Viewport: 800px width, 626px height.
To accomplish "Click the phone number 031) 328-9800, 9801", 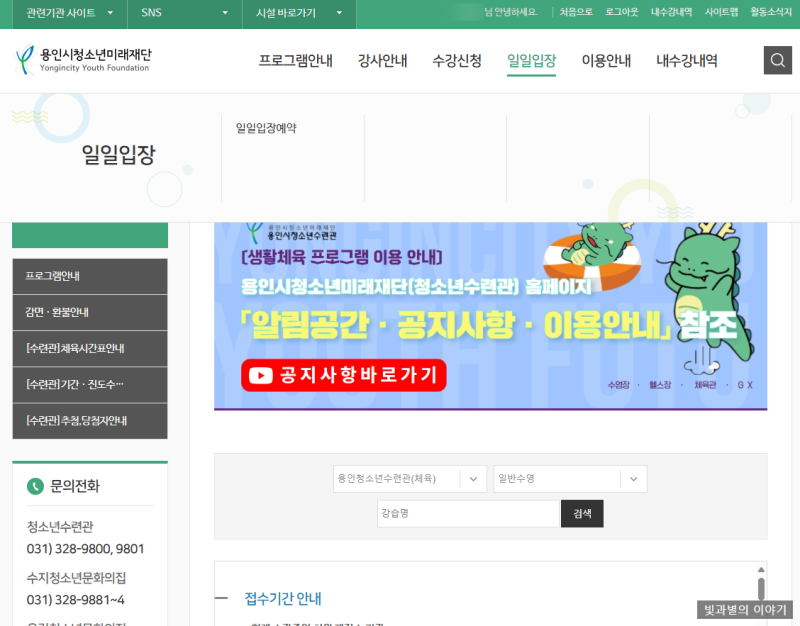I will pyautogui.click(x=85, y=549).
